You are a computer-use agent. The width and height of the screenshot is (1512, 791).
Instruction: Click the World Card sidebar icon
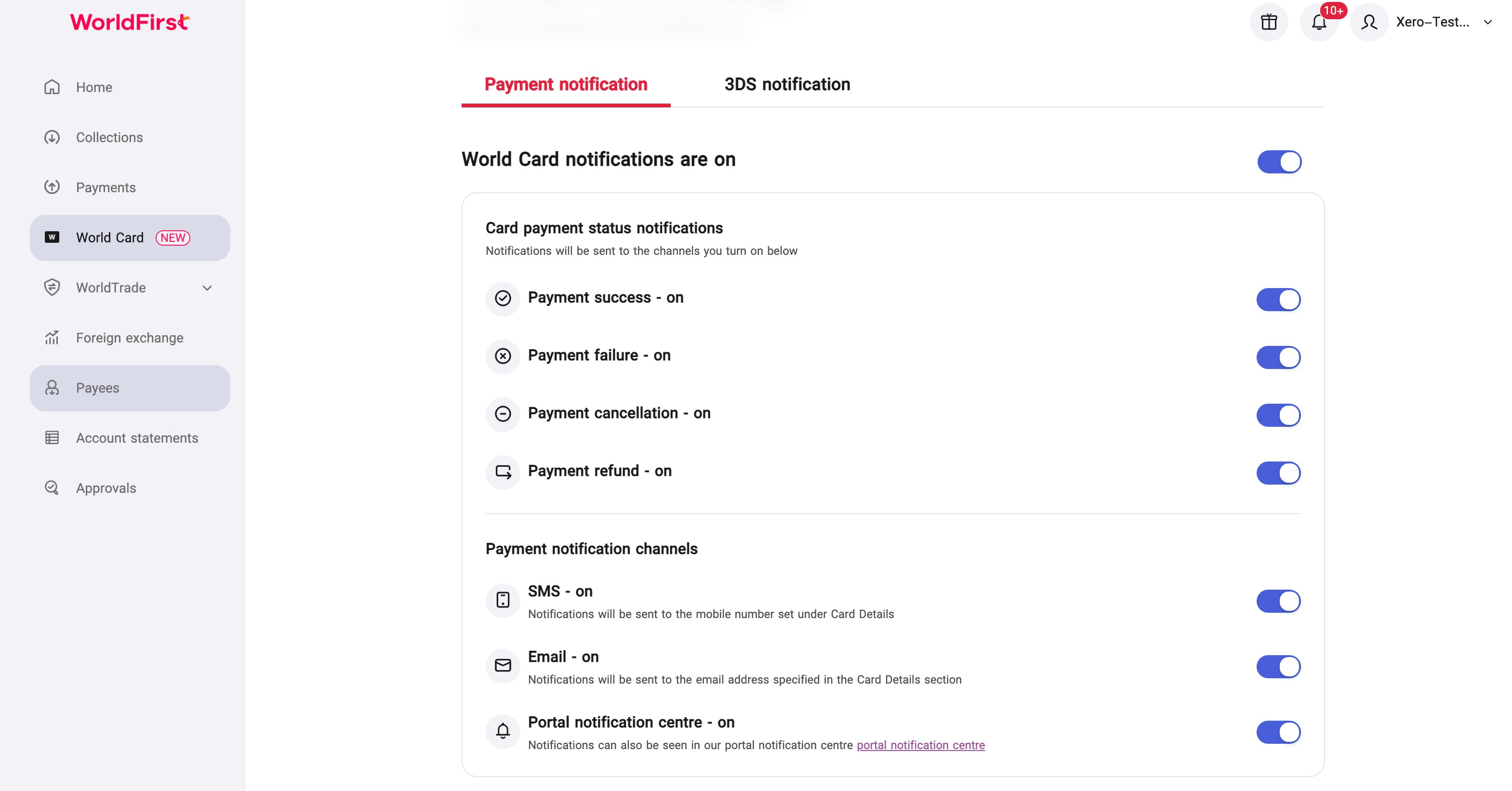coord(52,237)
